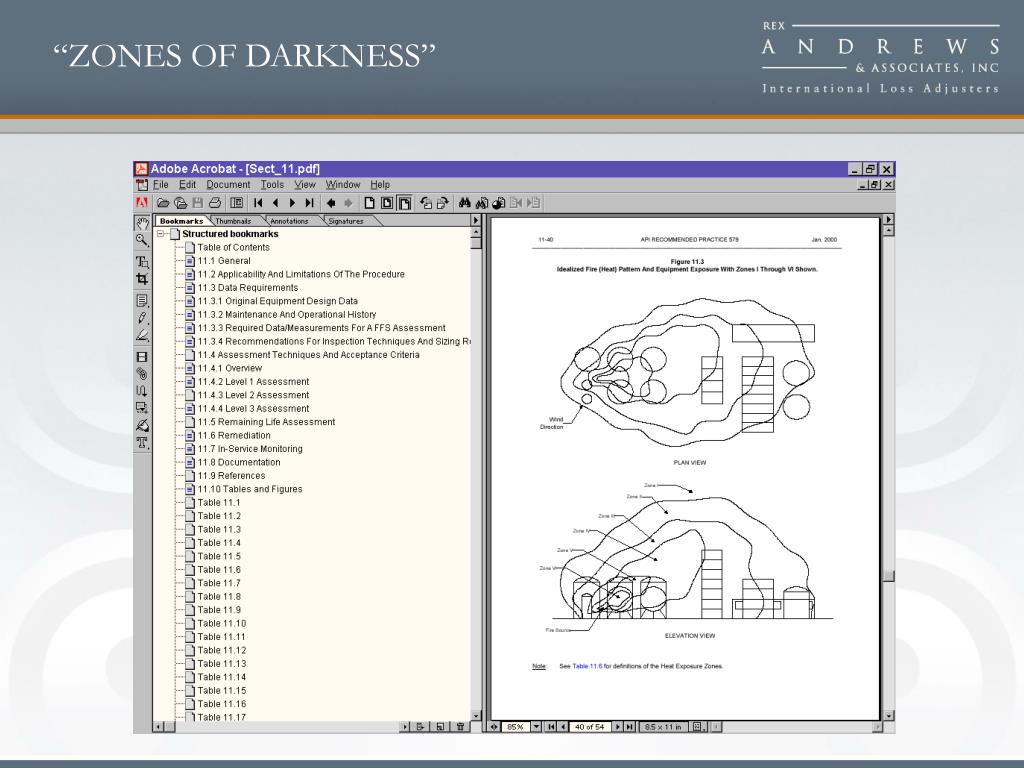This screenshot has height=768, width=1024.
Task: Open the Edit menu
Action: click(187, 185)
